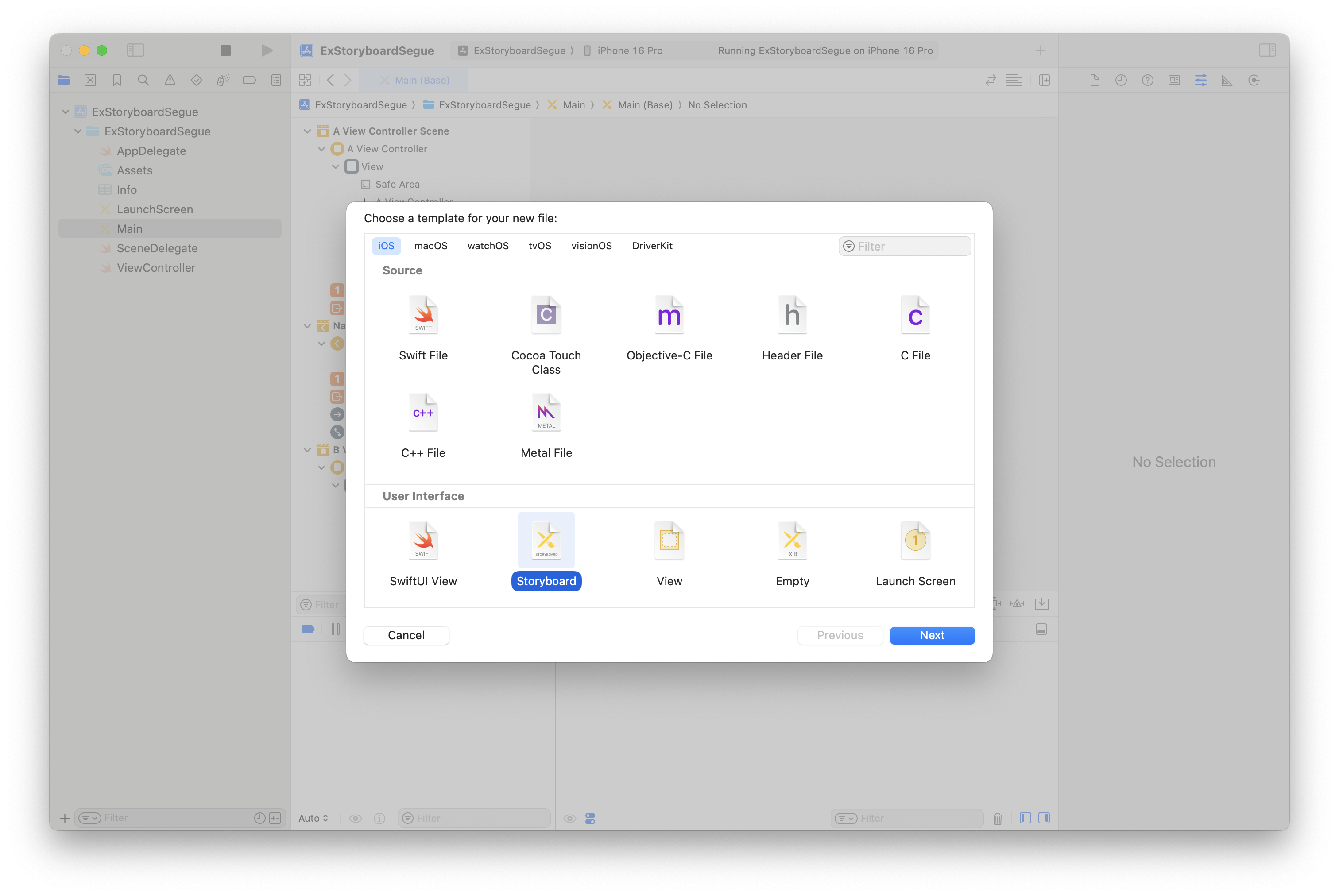Toggle the inspector panel at top right

coord(1267,50)
